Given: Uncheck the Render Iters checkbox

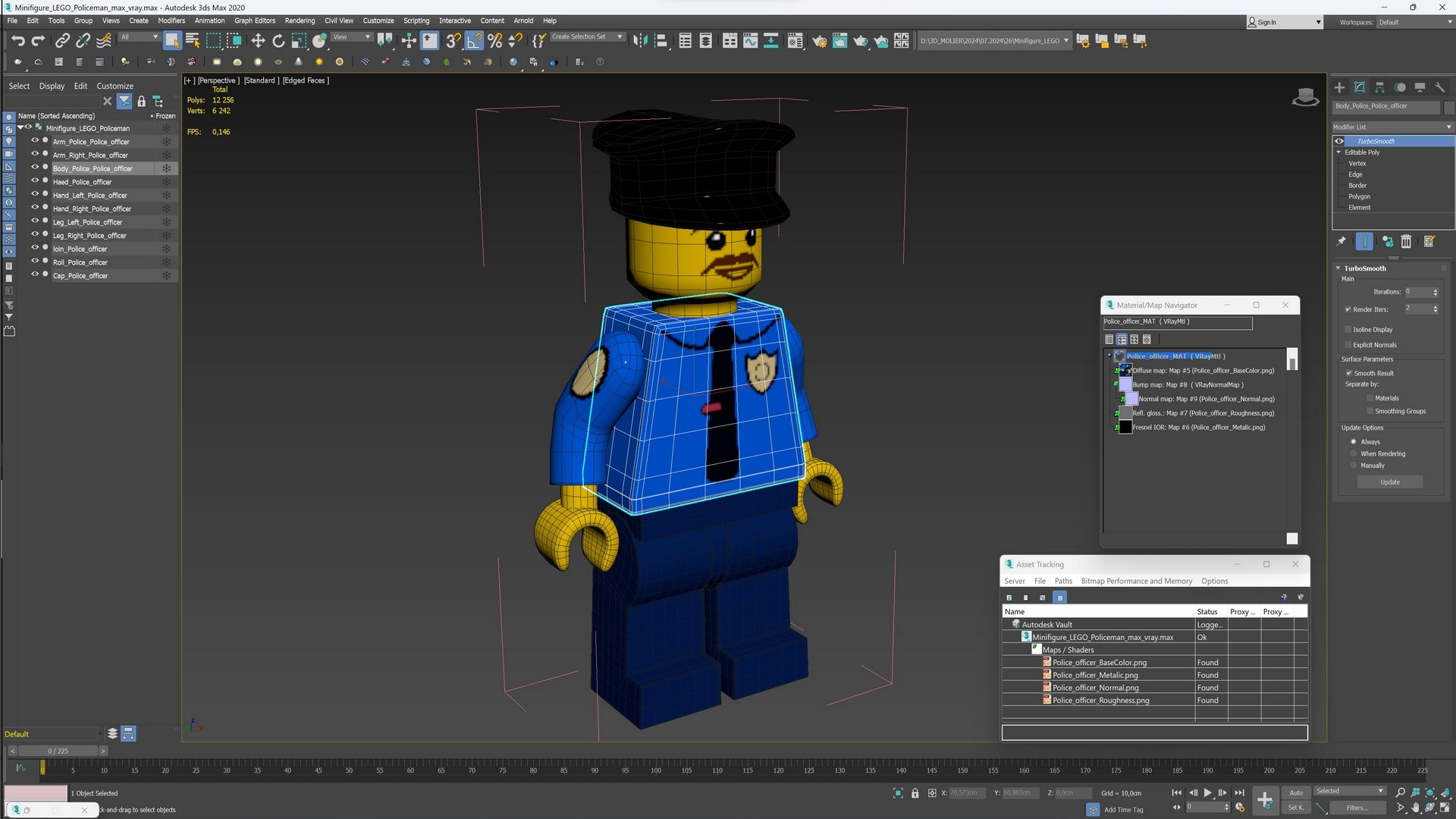Looking at the screenshot, I should click(x=1348, y=309).
